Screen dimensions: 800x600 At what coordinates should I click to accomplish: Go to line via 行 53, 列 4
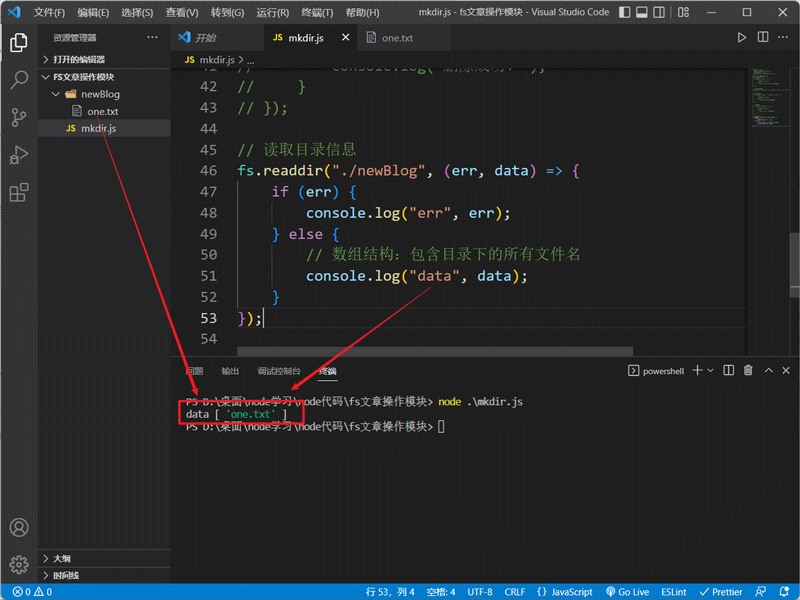(390, 592)
